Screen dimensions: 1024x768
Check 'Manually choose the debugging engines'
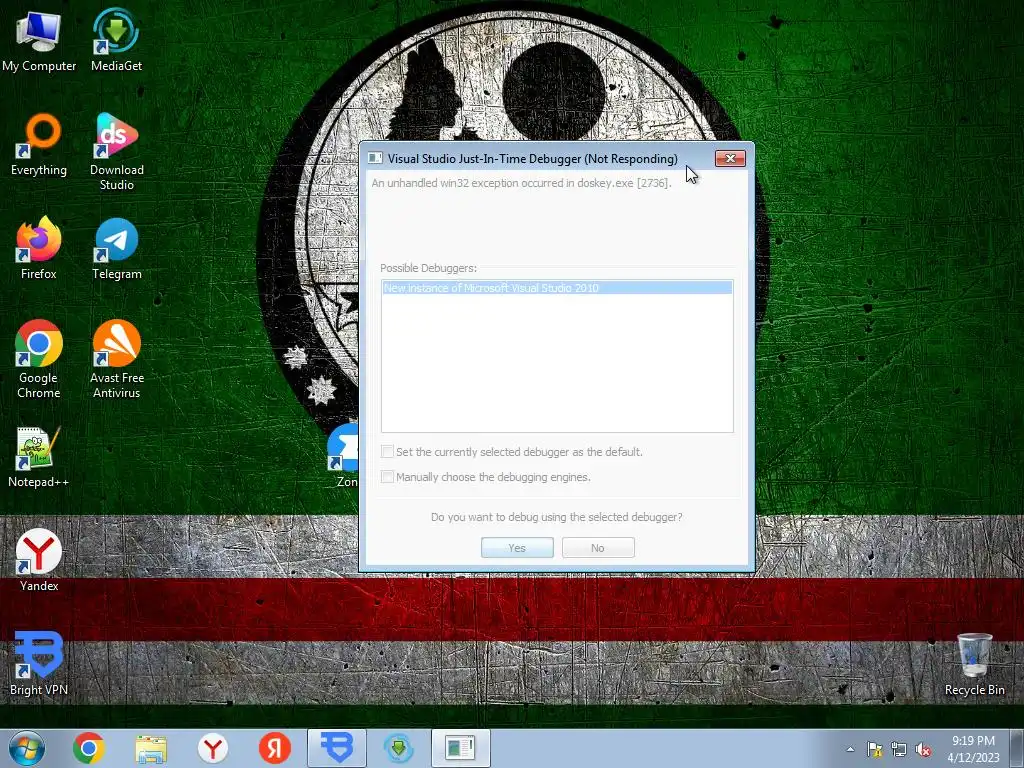tap(387, 477)
